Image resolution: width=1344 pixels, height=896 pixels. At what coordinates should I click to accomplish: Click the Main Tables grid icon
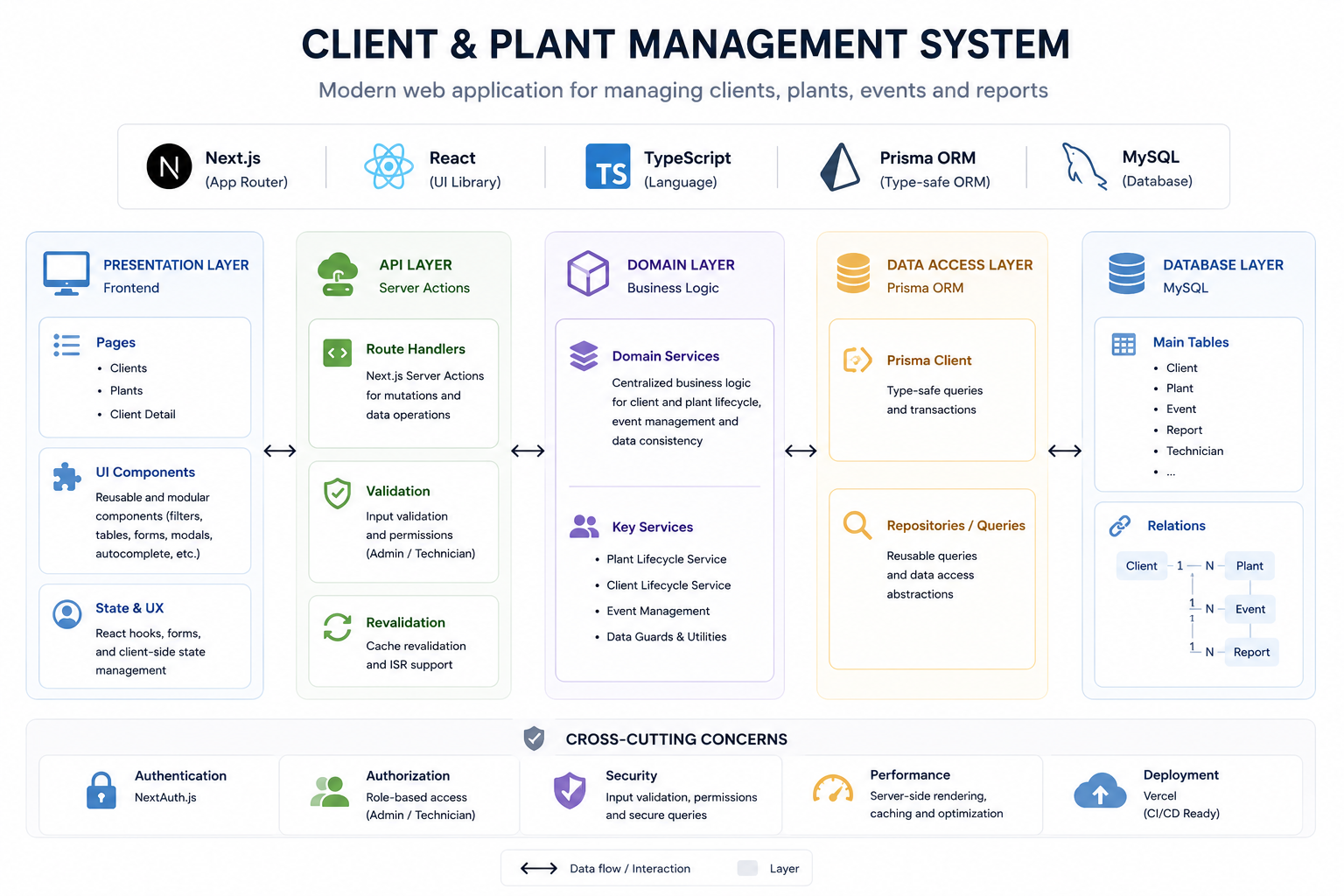[x=1123, y=344]
